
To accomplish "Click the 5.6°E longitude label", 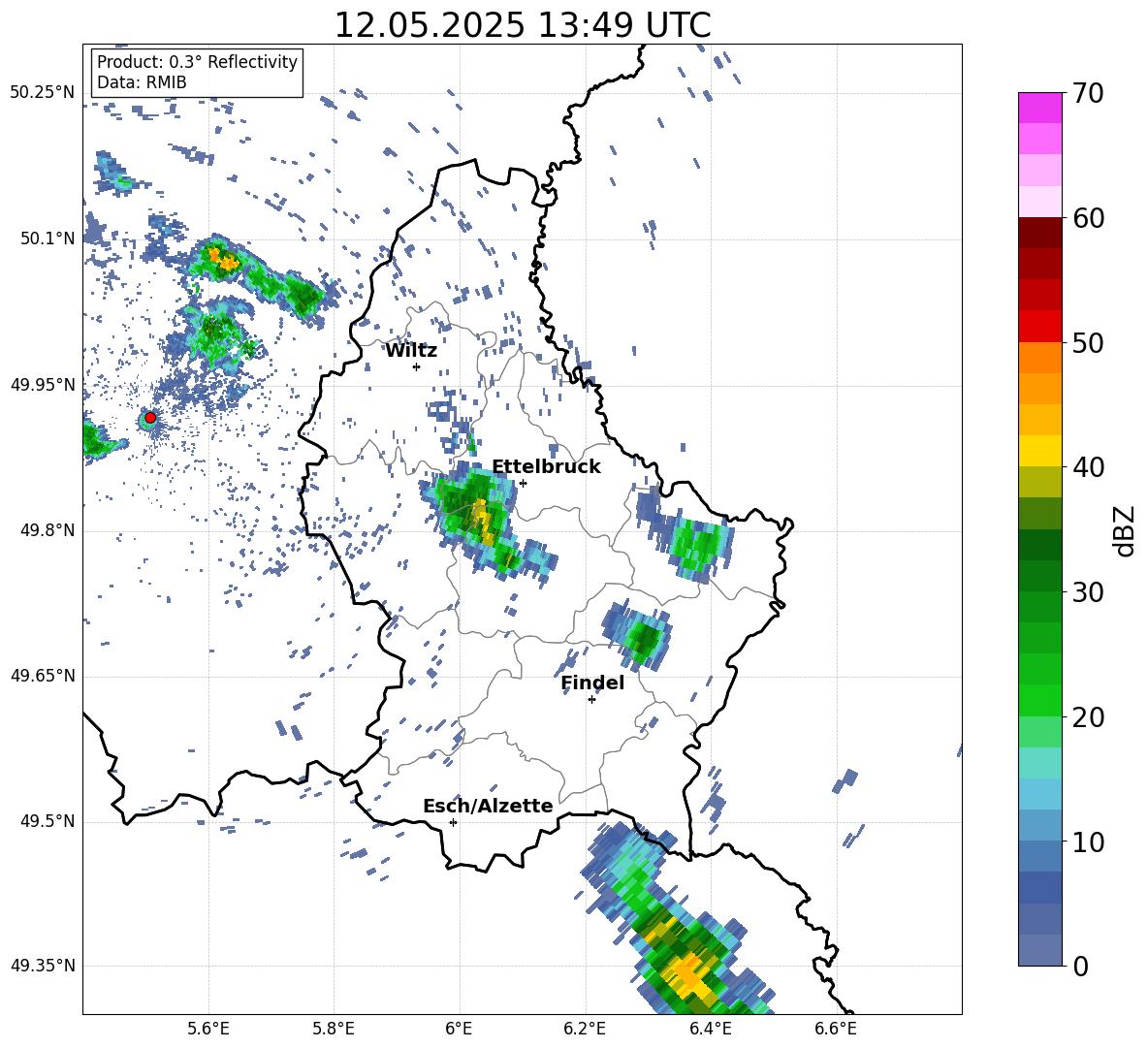I will point(208,1029).
